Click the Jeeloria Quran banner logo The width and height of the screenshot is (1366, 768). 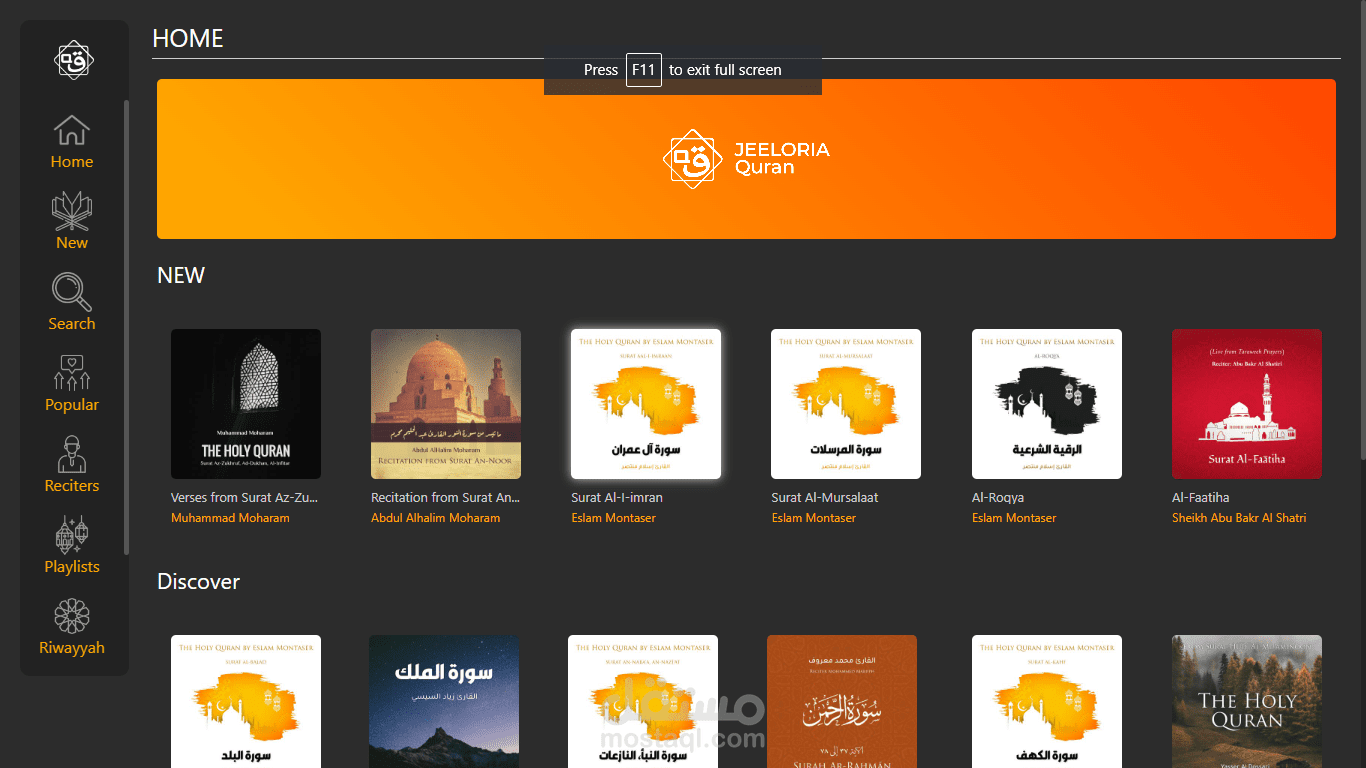pyautogui.click(x=746, y=158)
